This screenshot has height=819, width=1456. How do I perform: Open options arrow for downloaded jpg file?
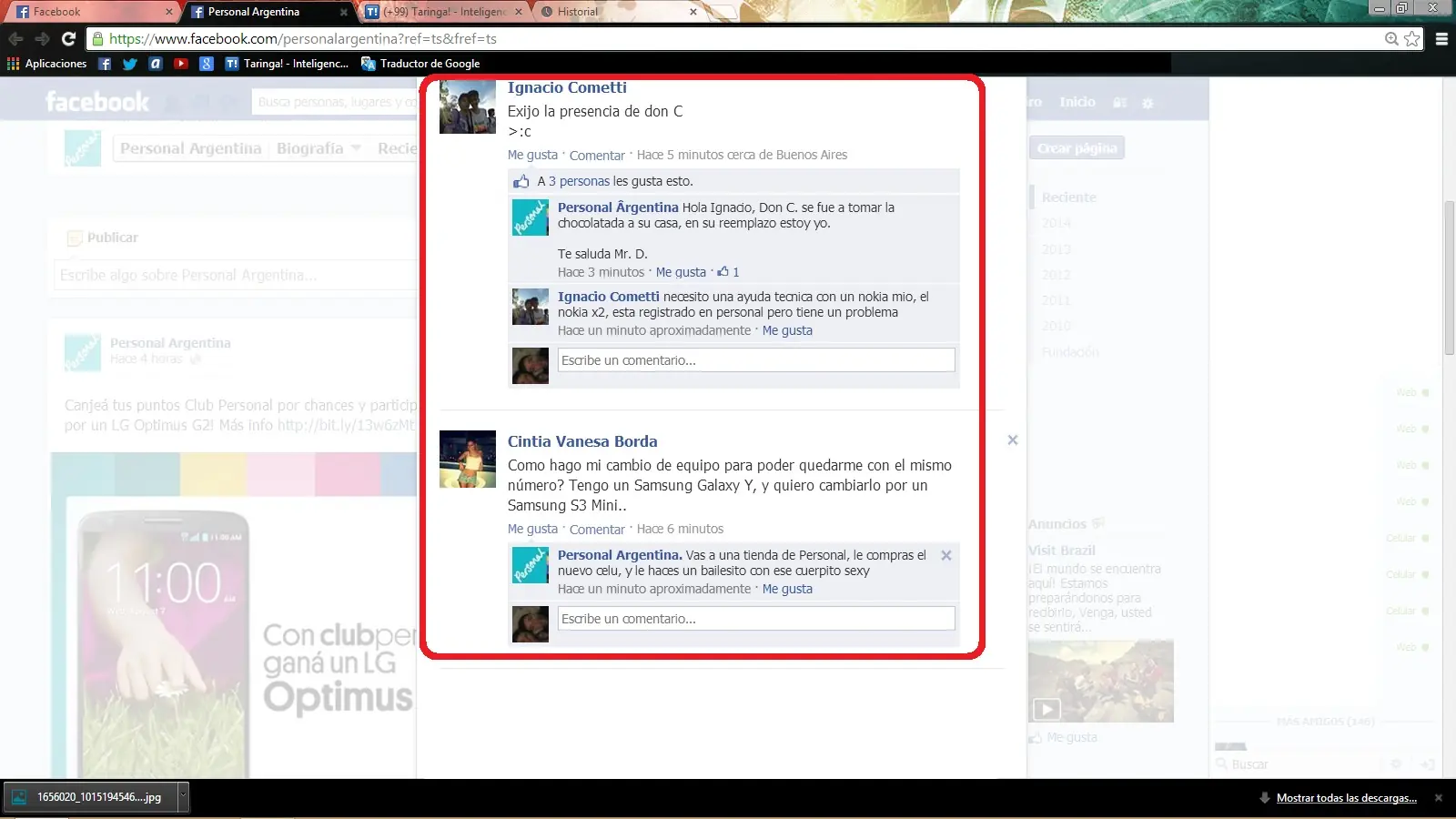[183, 797]
